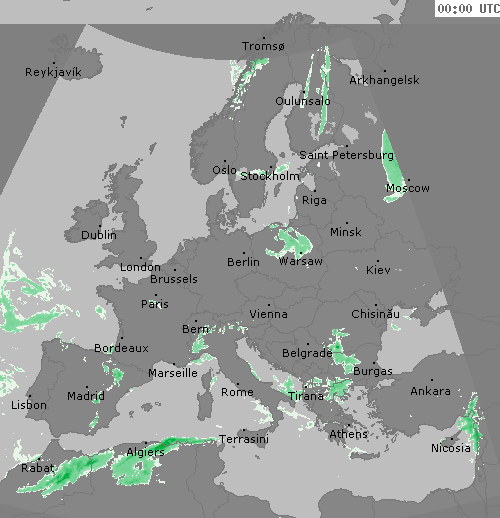Select the Nicosia city label

(451, 448)
